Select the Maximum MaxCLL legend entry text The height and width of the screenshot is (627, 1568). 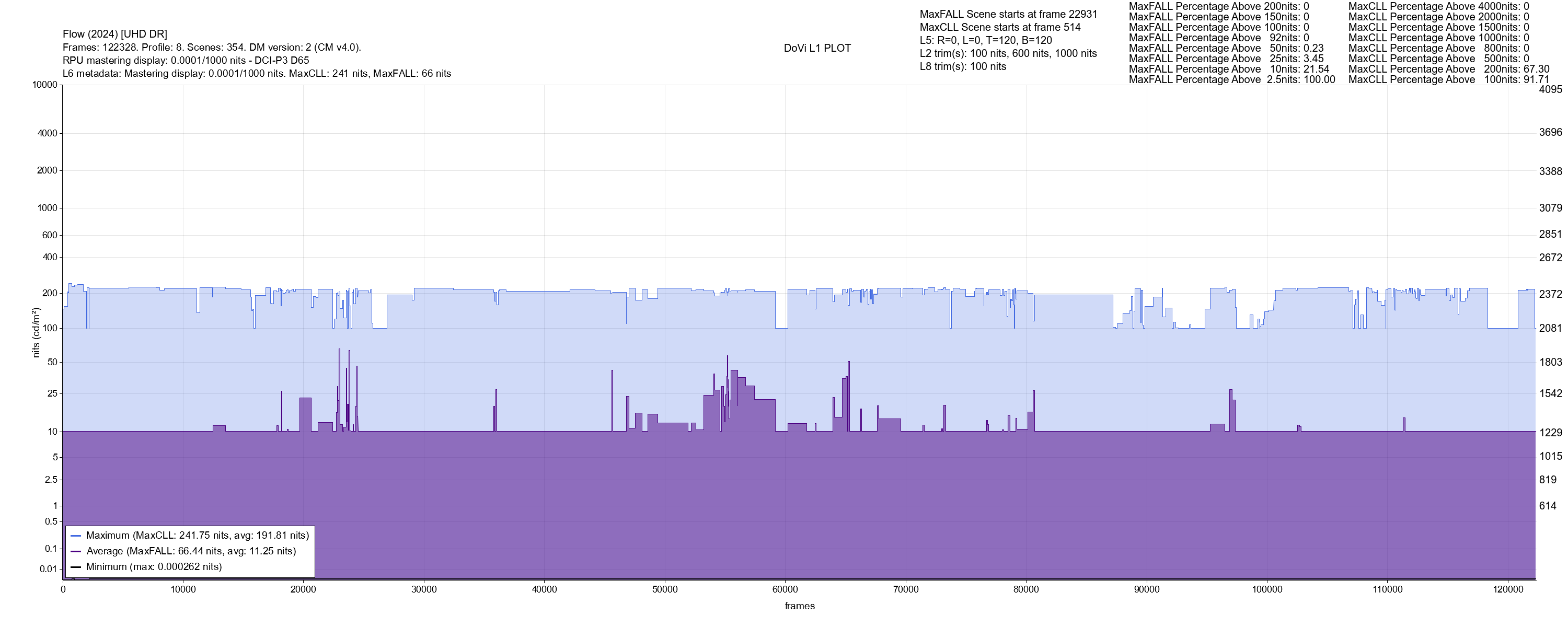click(x=197, y=536)
